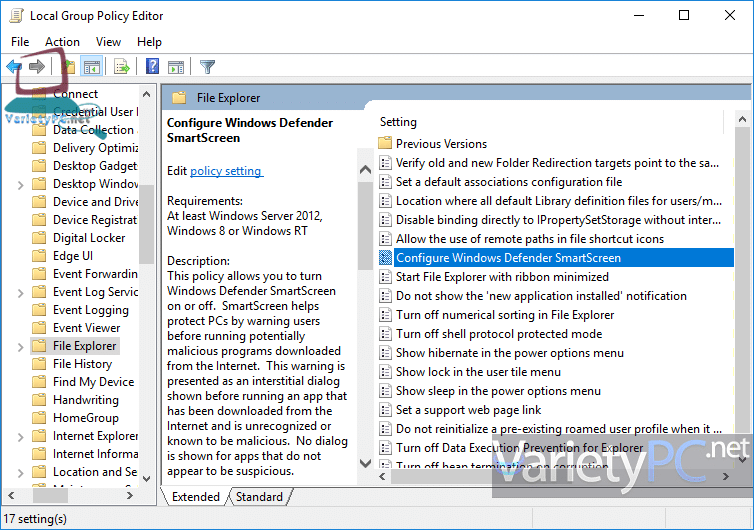The height and width of the screenshot is (530, 754).
Task: Click folder icon next to Edge UI
Action: (39, 255)
